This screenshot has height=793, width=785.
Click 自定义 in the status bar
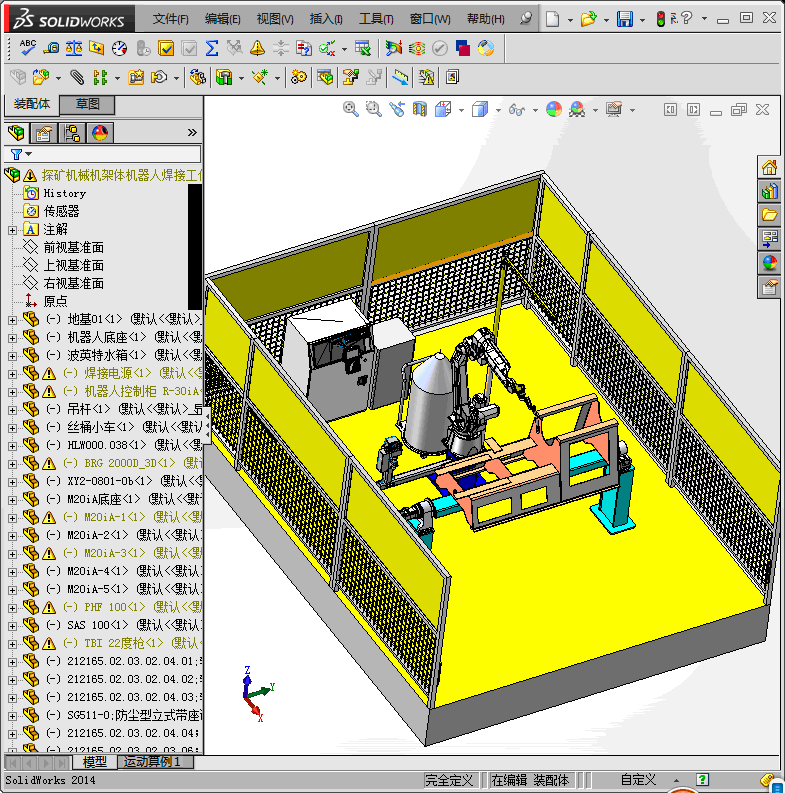point(638,780)
